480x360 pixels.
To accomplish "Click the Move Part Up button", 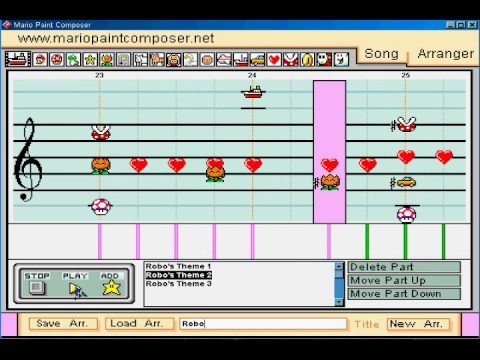I will click(x=404, y=280).
